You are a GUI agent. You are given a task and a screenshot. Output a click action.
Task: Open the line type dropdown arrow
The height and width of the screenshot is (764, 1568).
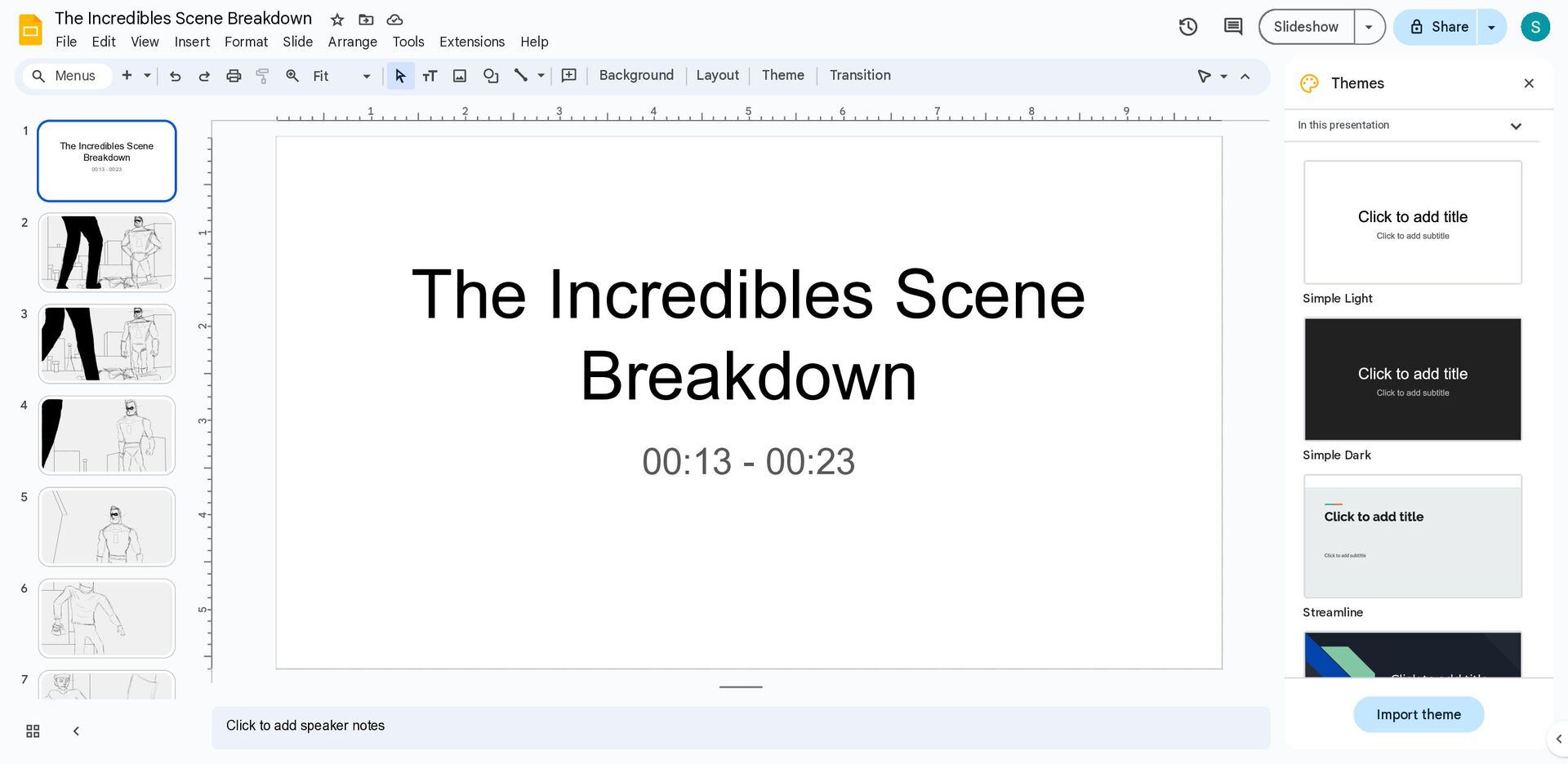click(x=541, y=75)
